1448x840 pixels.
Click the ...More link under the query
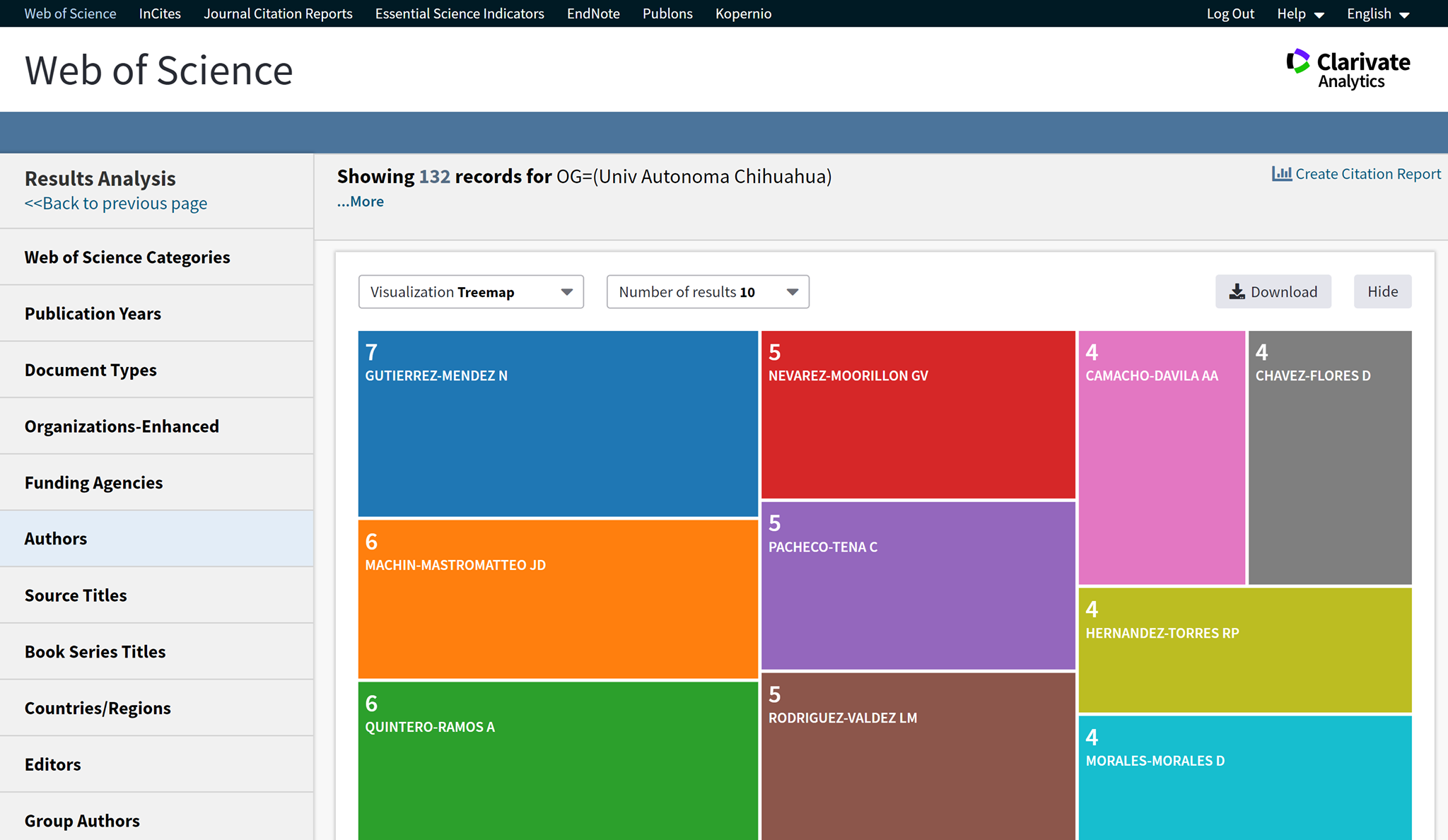[x=361, y=202]
